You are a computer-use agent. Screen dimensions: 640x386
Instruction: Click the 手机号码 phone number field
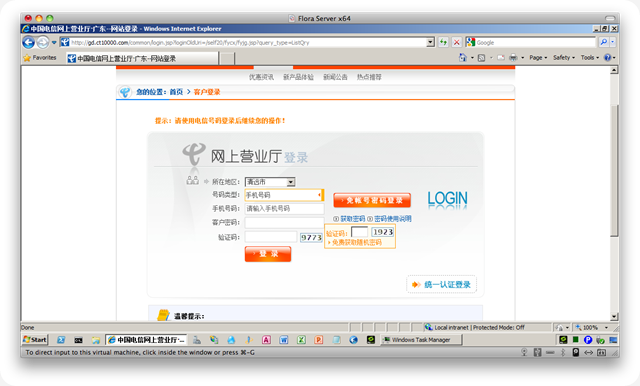tap(284, 209)
